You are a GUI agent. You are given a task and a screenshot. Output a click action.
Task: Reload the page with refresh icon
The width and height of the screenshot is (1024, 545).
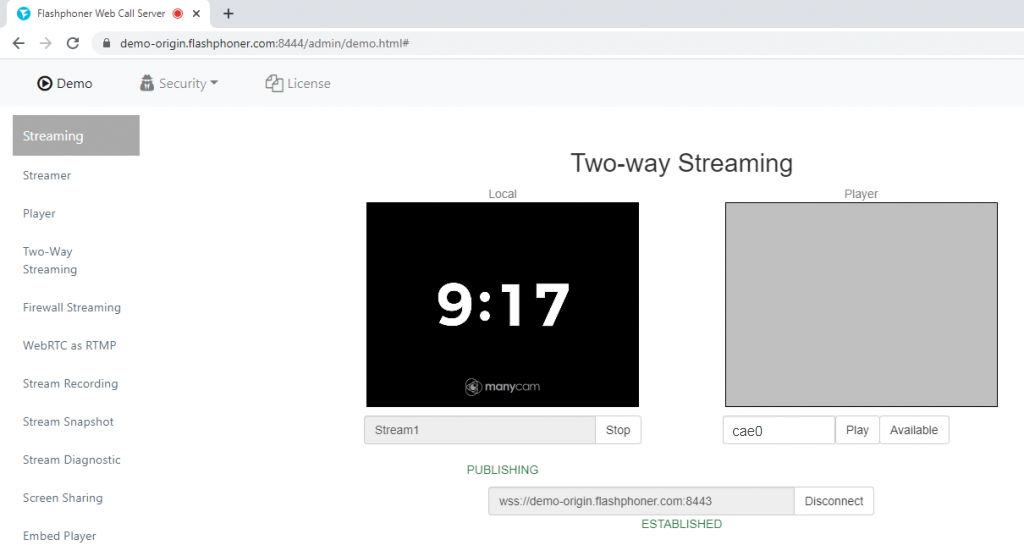click(73, 43)
